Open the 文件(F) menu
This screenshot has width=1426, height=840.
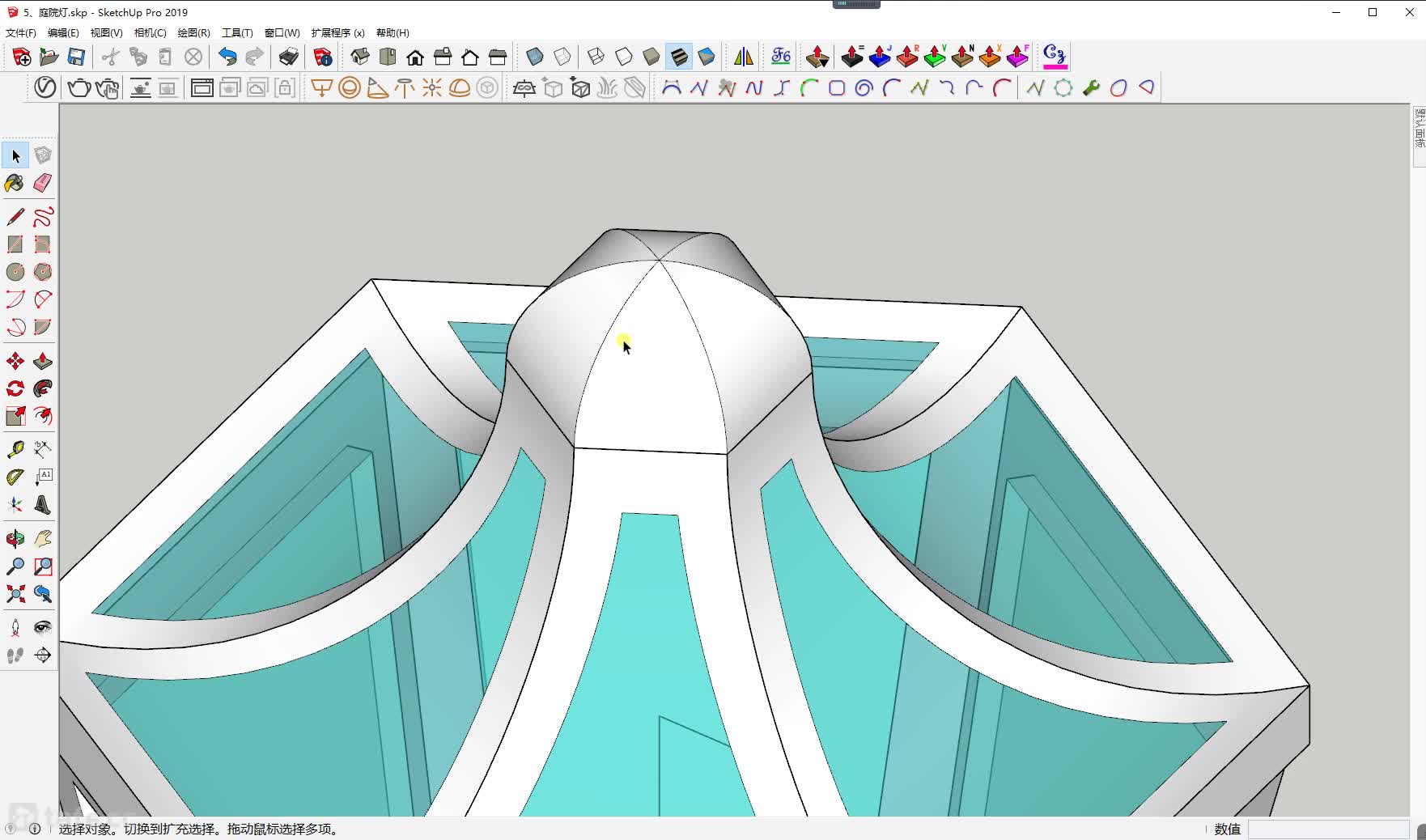coord(21,33)
